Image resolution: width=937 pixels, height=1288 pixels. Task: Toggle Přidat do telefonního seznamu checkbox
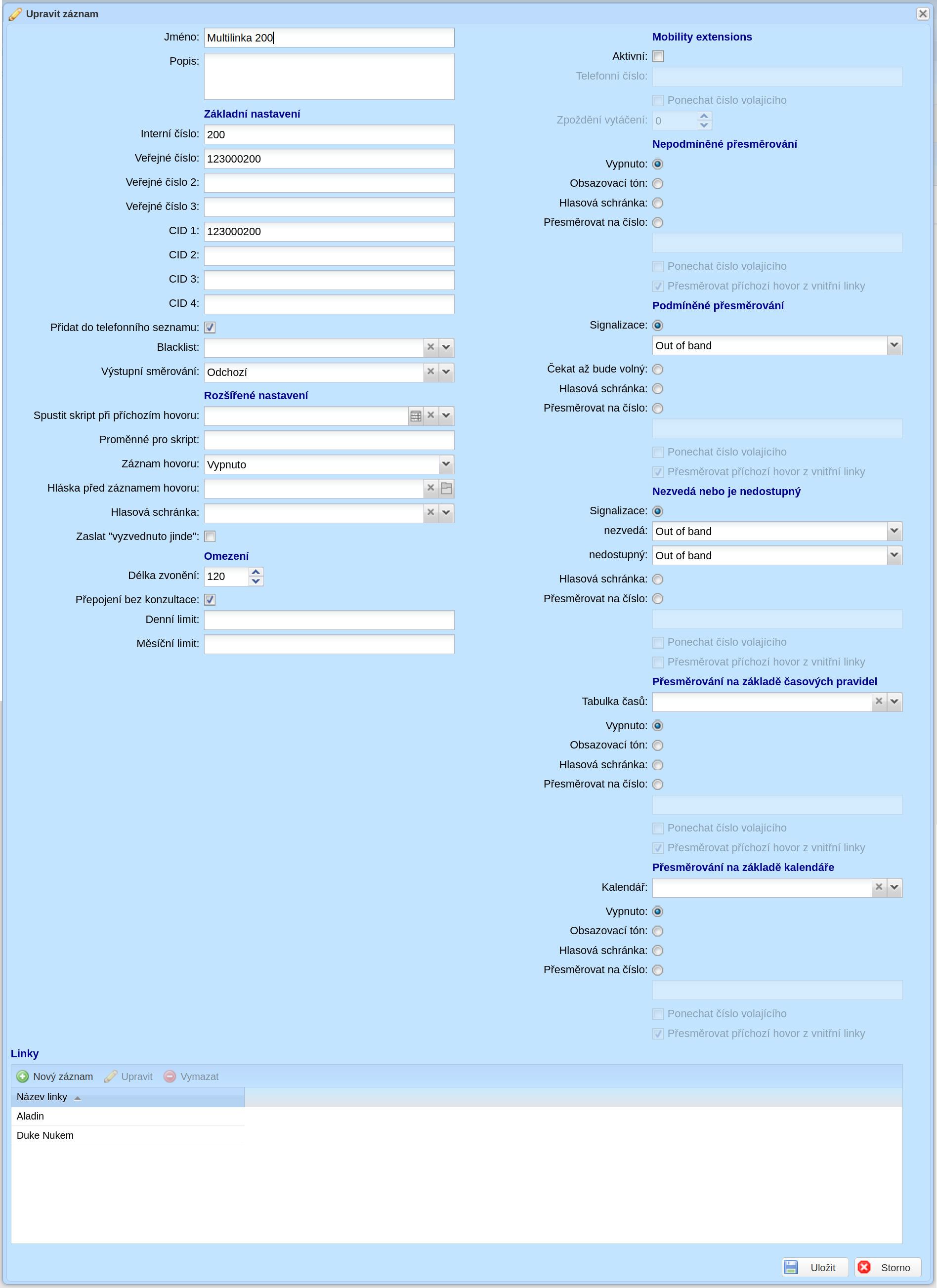[x=210, y=328]
